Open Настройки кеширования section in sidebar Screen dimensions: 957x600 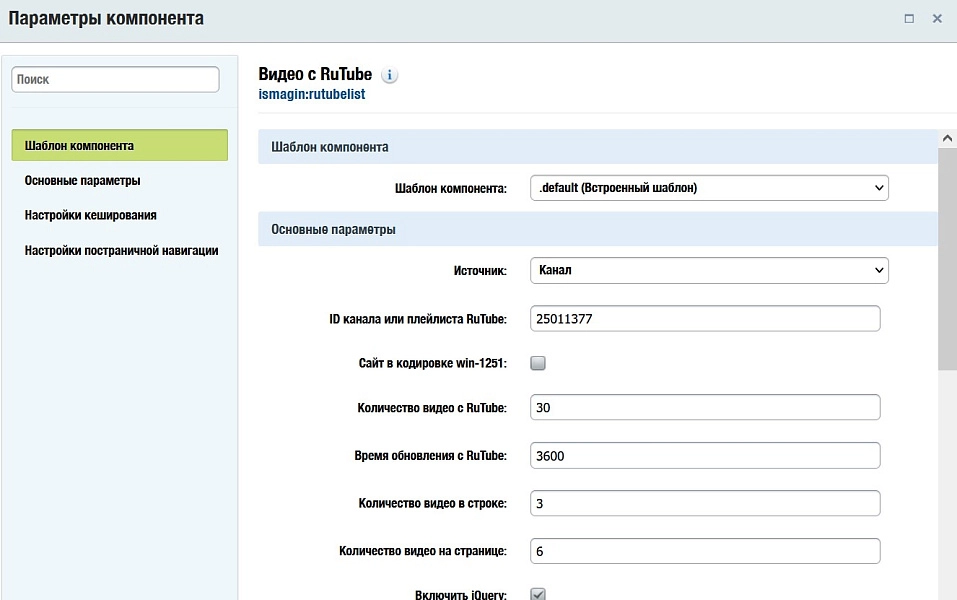[x=90, y=215]
